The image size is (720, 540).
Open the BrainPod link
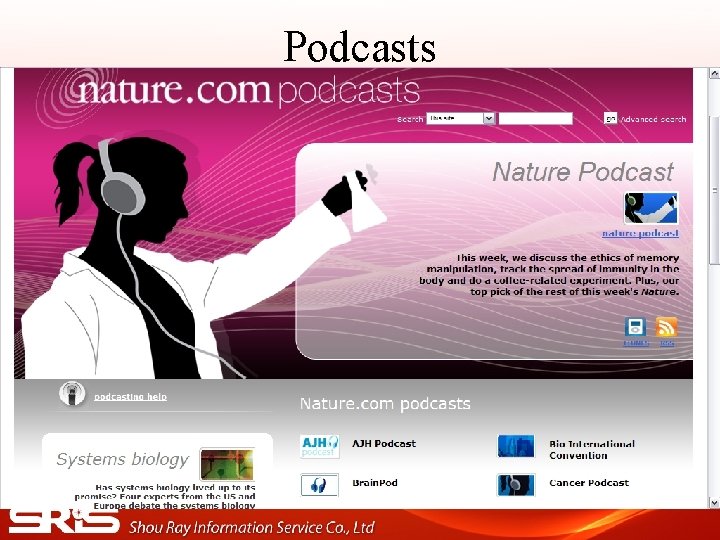click(x=375, y=483)
